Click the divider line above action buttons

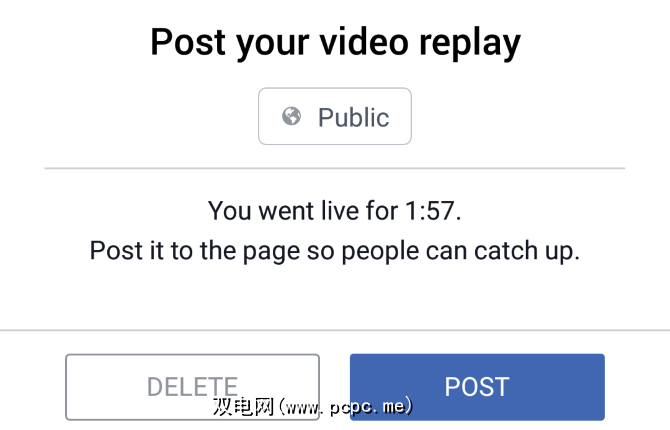[335, 330]
